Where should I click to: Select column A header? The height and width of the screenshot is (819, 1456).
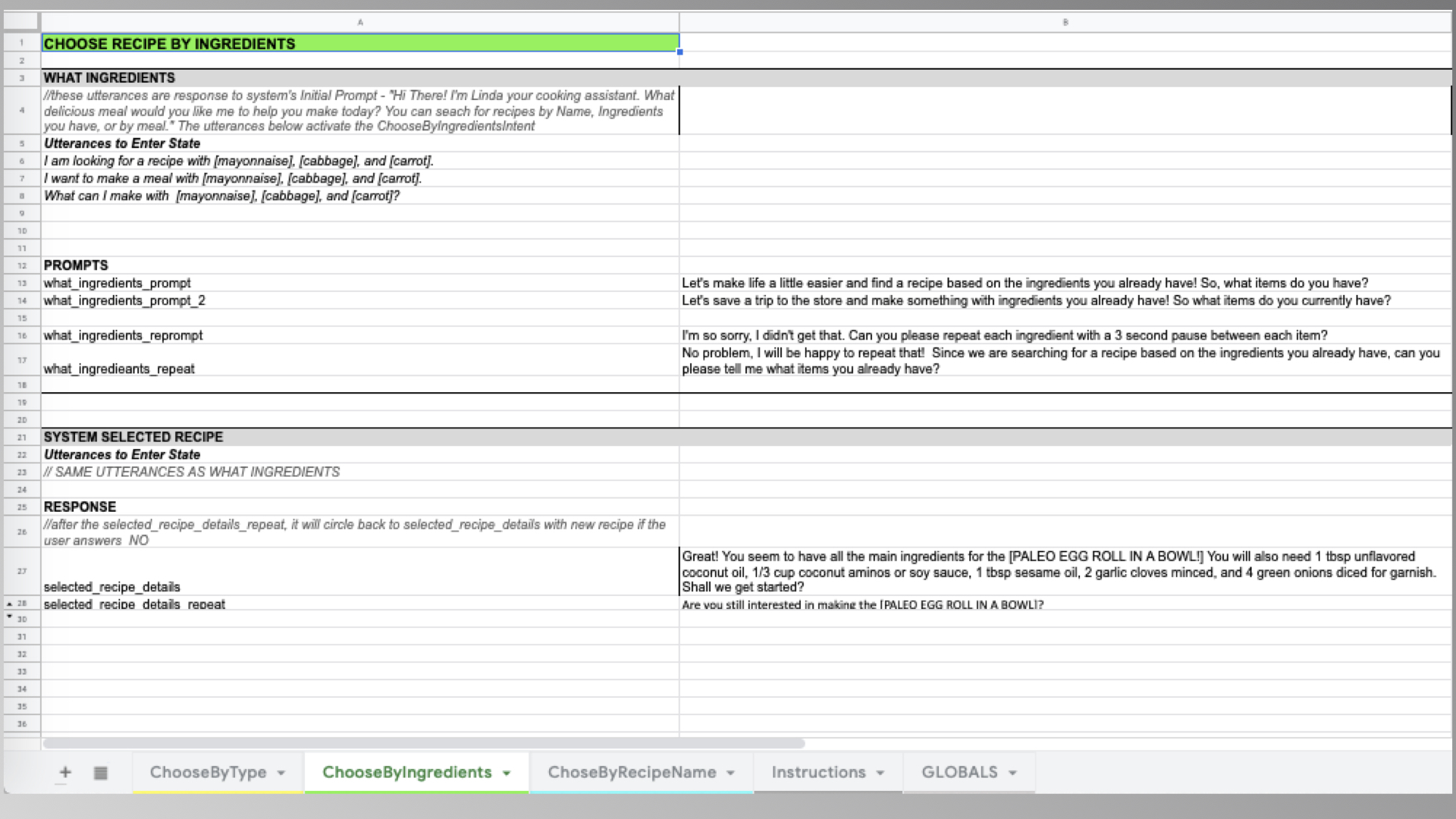[x=360, y=22]
